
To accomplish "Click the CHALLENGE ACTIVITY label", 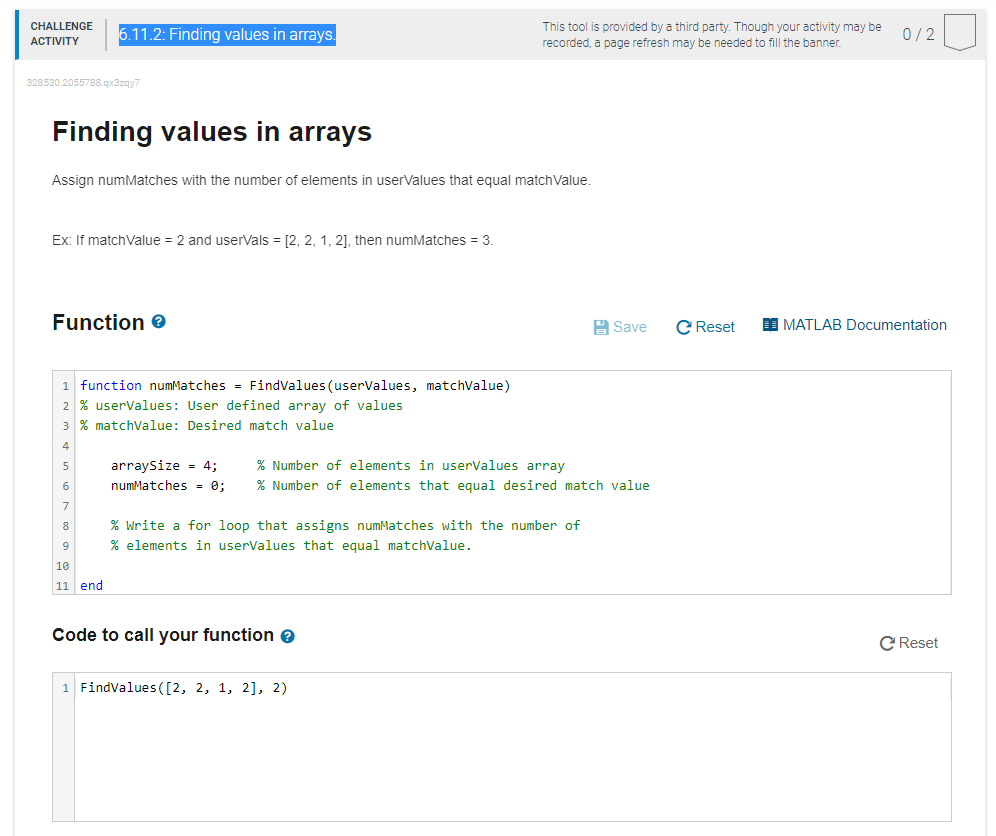I will coord(61,32).
